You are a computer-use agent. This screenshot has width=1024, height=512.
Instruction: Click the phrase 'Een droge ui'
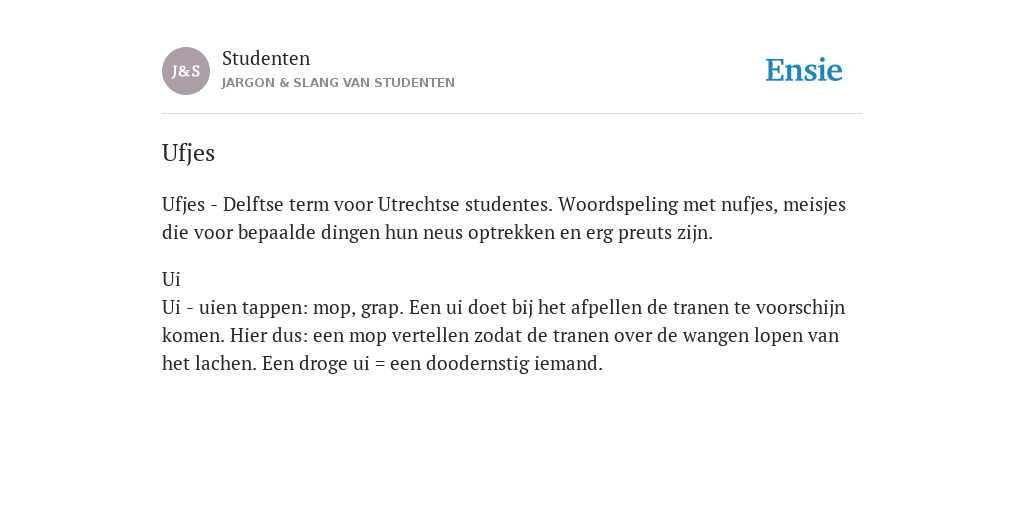pyautogui.click(x=315, y=363)
